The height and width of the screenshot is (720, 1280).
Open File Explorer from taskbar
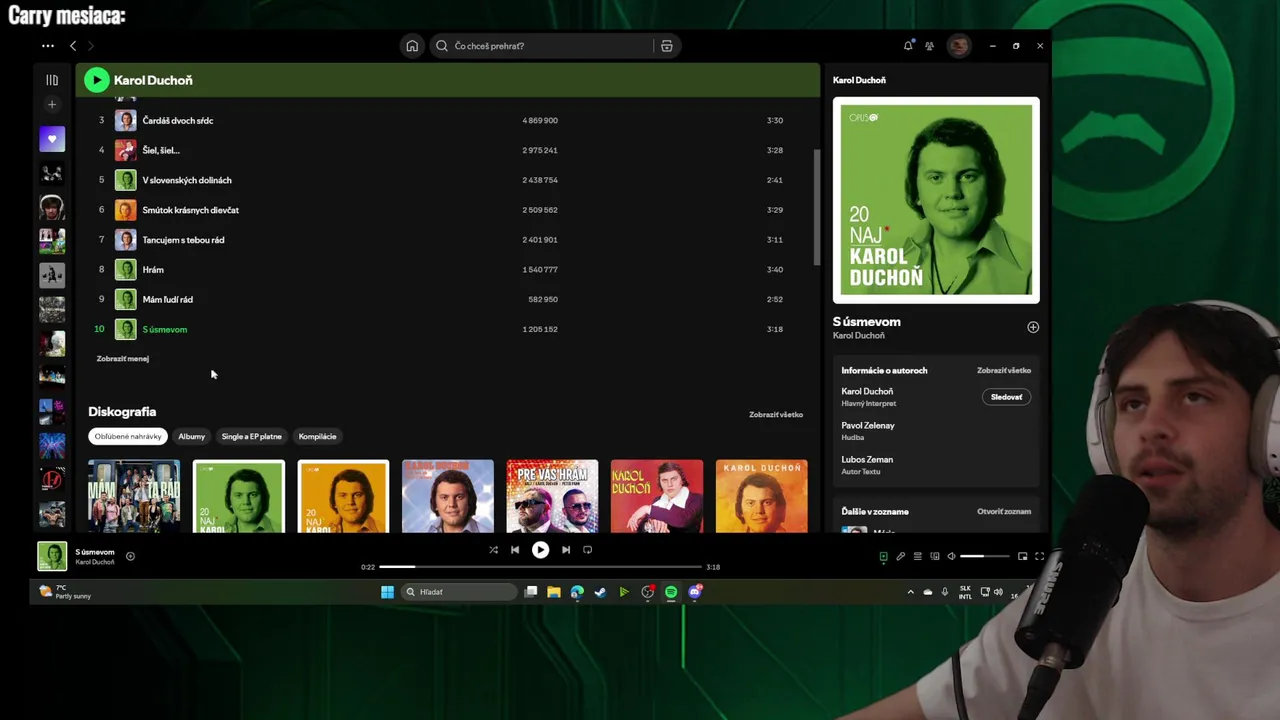tap(553, 592)
